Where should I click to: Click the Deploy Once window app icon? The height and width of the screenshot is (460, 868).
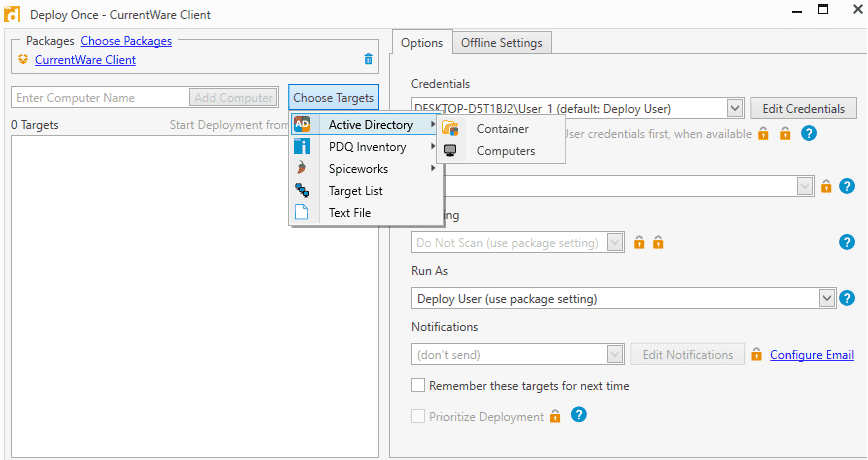12,14
